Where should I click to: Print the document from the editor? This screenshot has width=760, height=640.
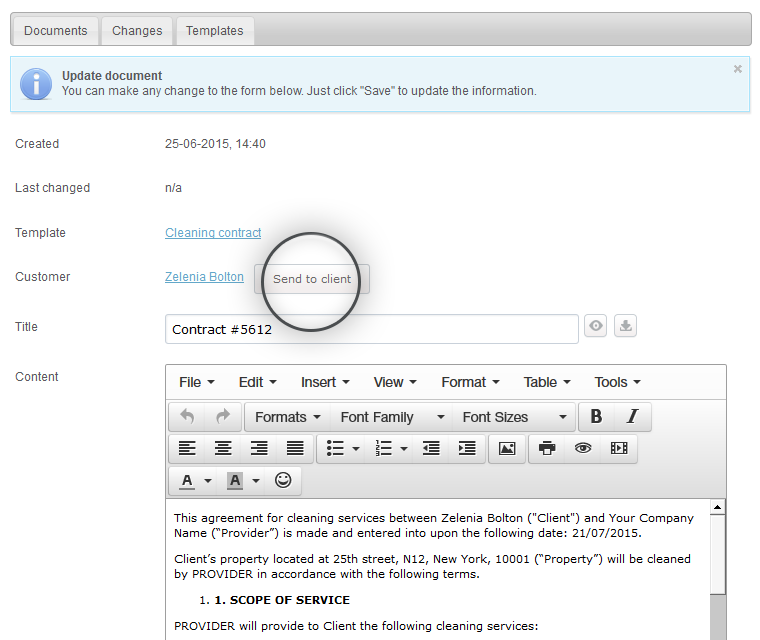pos(547,448)
